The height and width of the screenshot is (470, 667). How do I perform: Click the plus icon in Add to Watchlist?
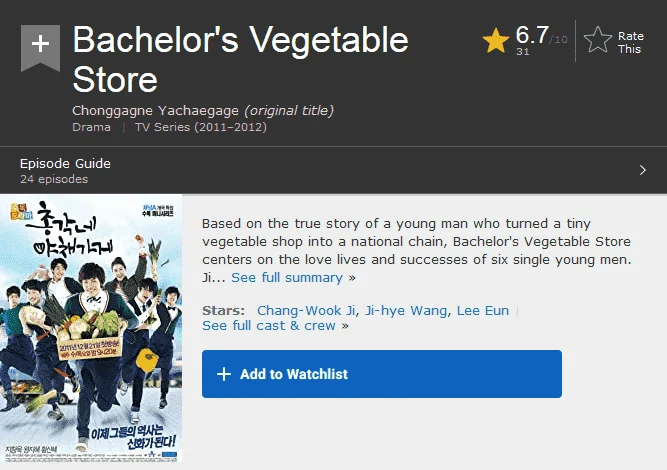(x=224, y=374)
